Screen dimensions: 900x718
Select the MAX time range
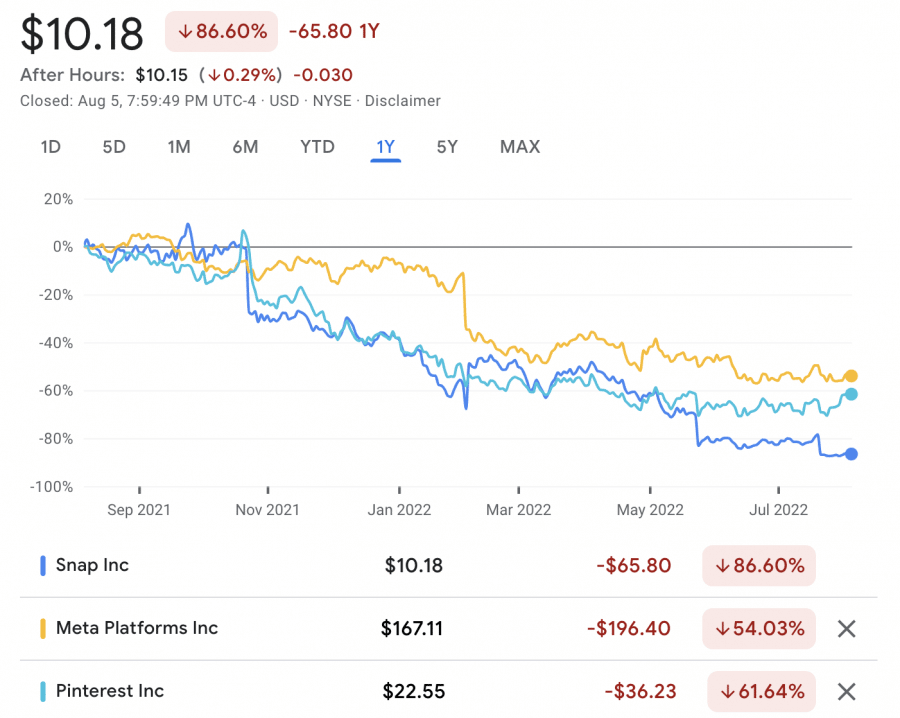click(x=519, y=146)
